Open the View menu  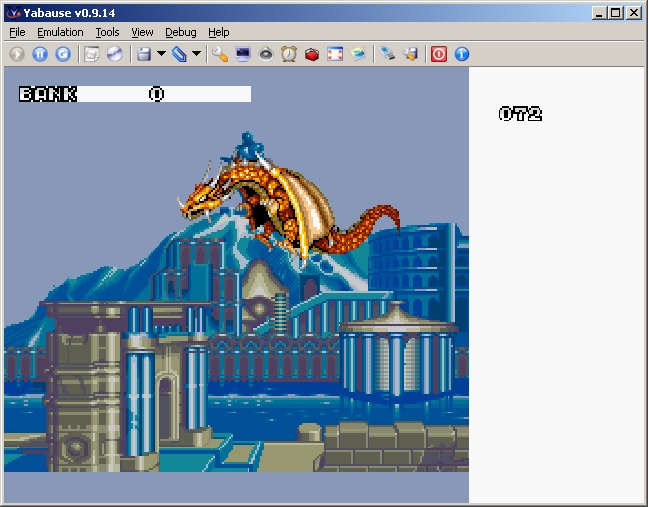point(143,32)
